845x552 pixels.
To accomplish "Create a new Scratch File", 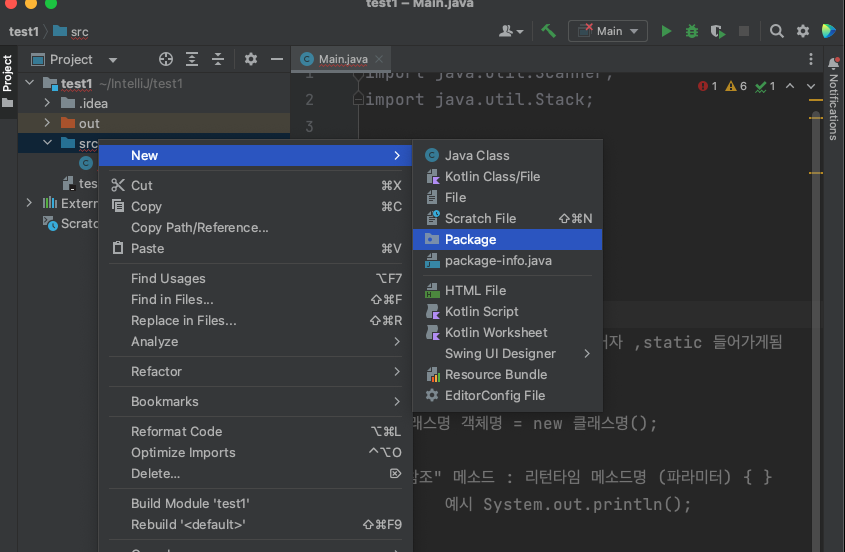I will 508,218.
